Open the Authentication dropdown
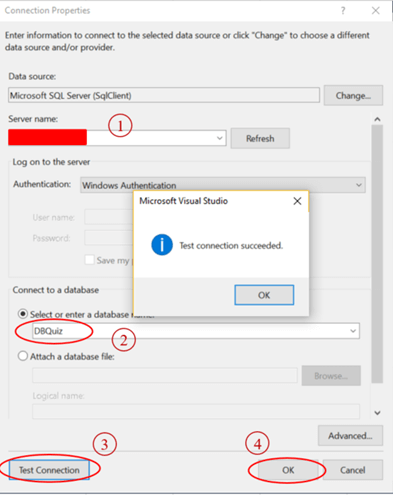The height and width of the screenshot is (495, 393). pyautogui.click(x=223, y=185)
